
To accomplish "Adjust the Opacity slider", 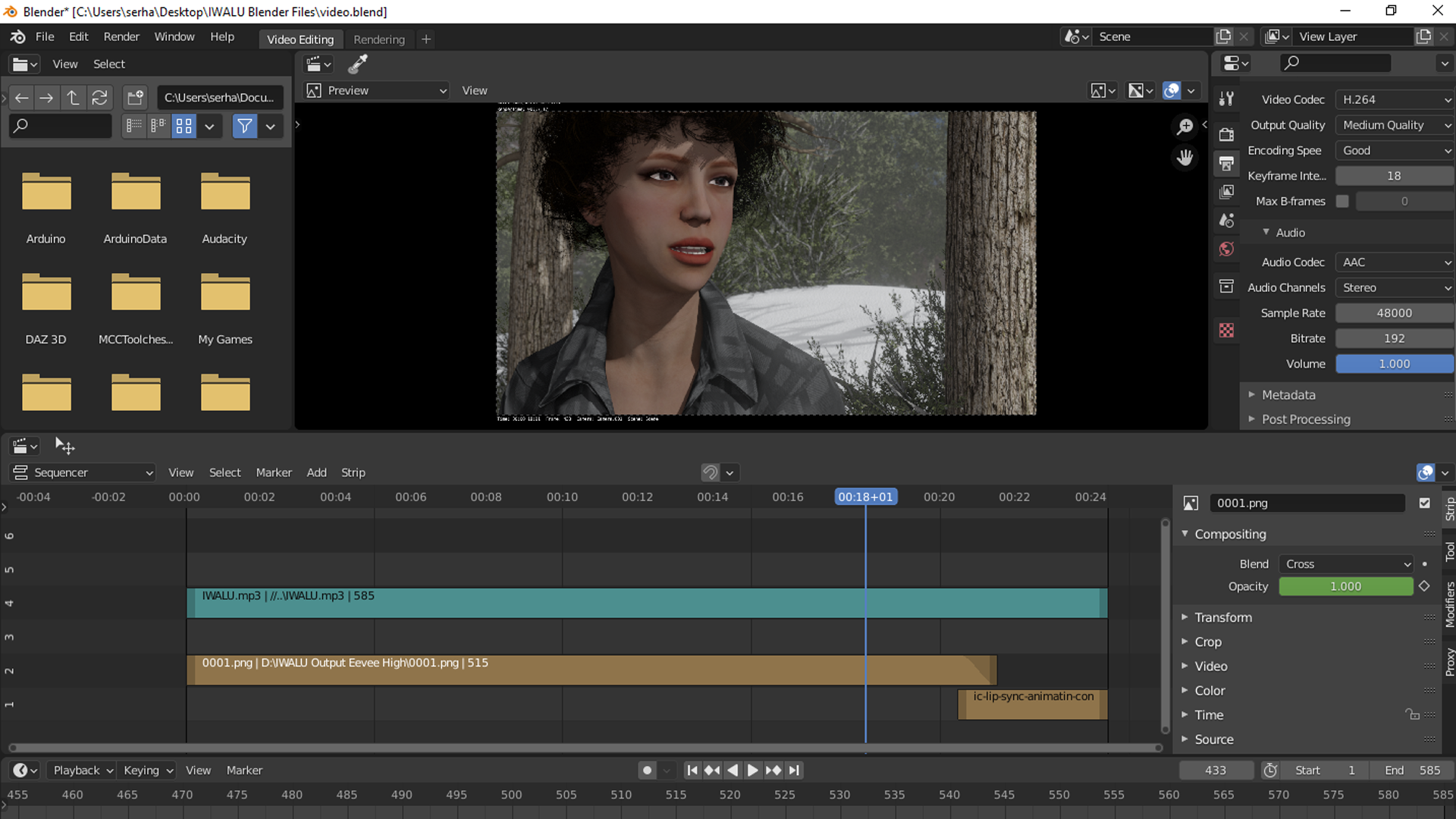I will point(1346,586).
